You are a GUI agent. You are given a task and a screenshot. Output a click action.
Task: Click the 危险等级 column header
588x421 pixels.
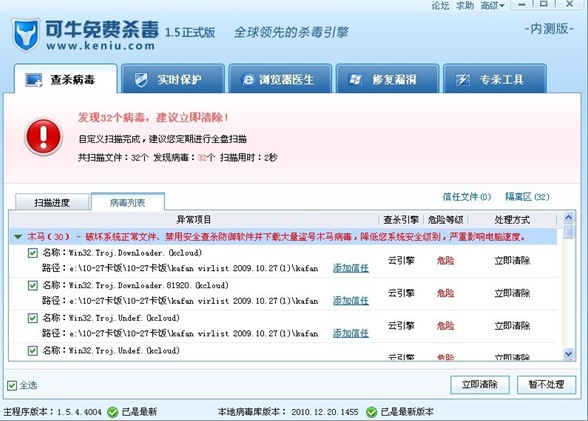tap(446, 220)
